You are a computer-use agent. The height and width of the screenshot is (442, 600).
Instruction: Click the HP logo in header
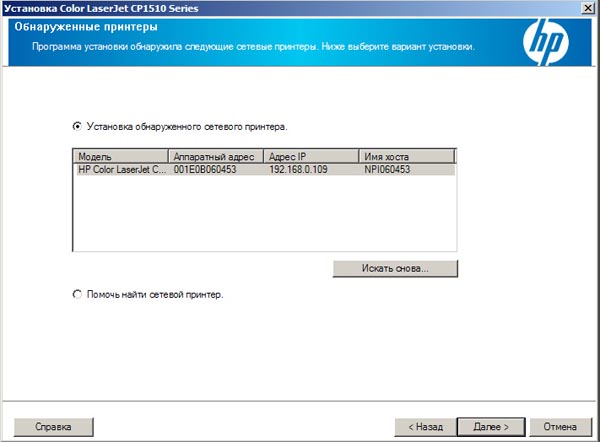click(x=546, y=42)
